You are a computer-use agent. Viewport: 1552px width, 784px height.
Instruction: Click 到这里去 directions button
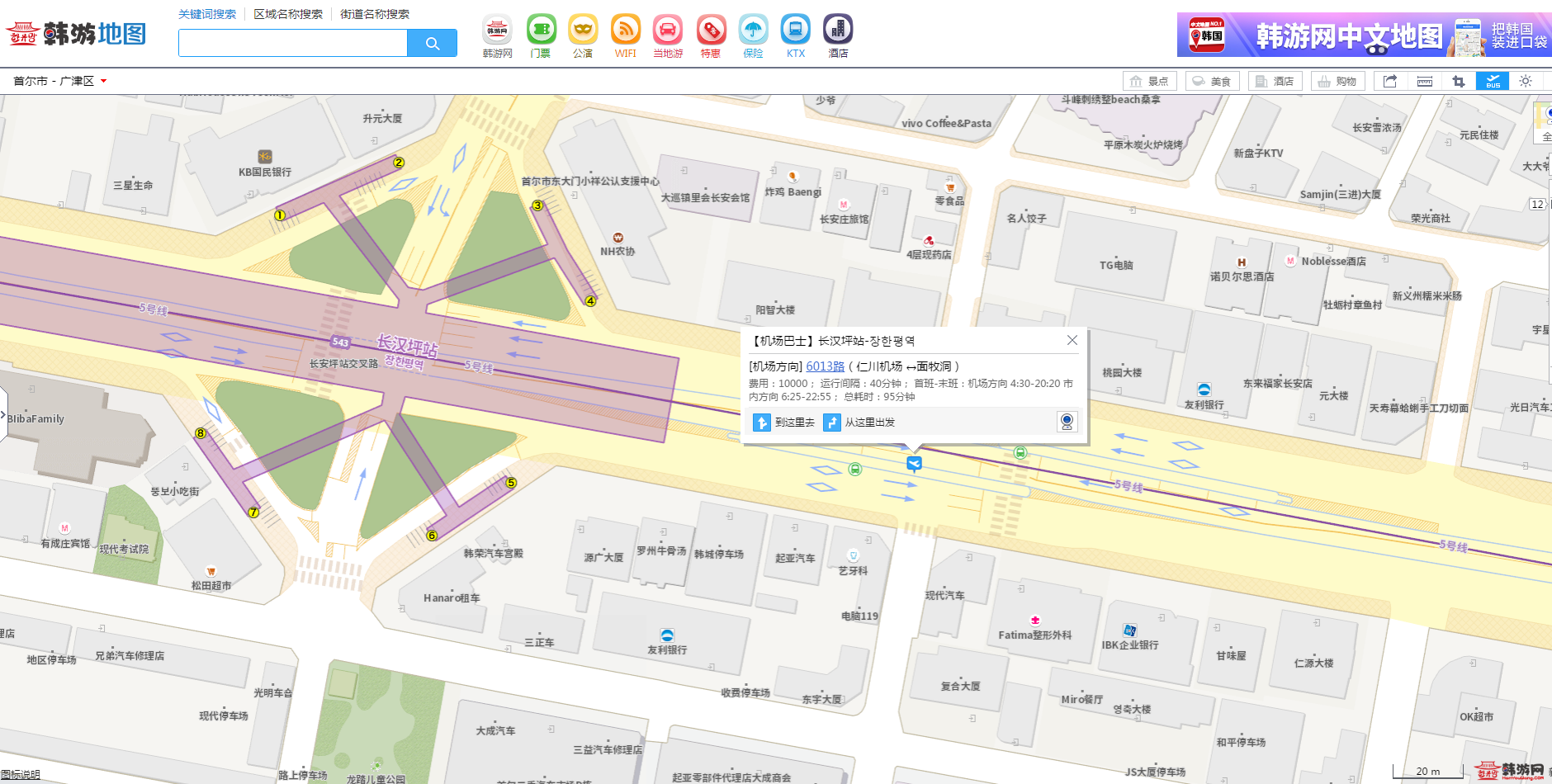pyautogui.click(x=784, y=423)
